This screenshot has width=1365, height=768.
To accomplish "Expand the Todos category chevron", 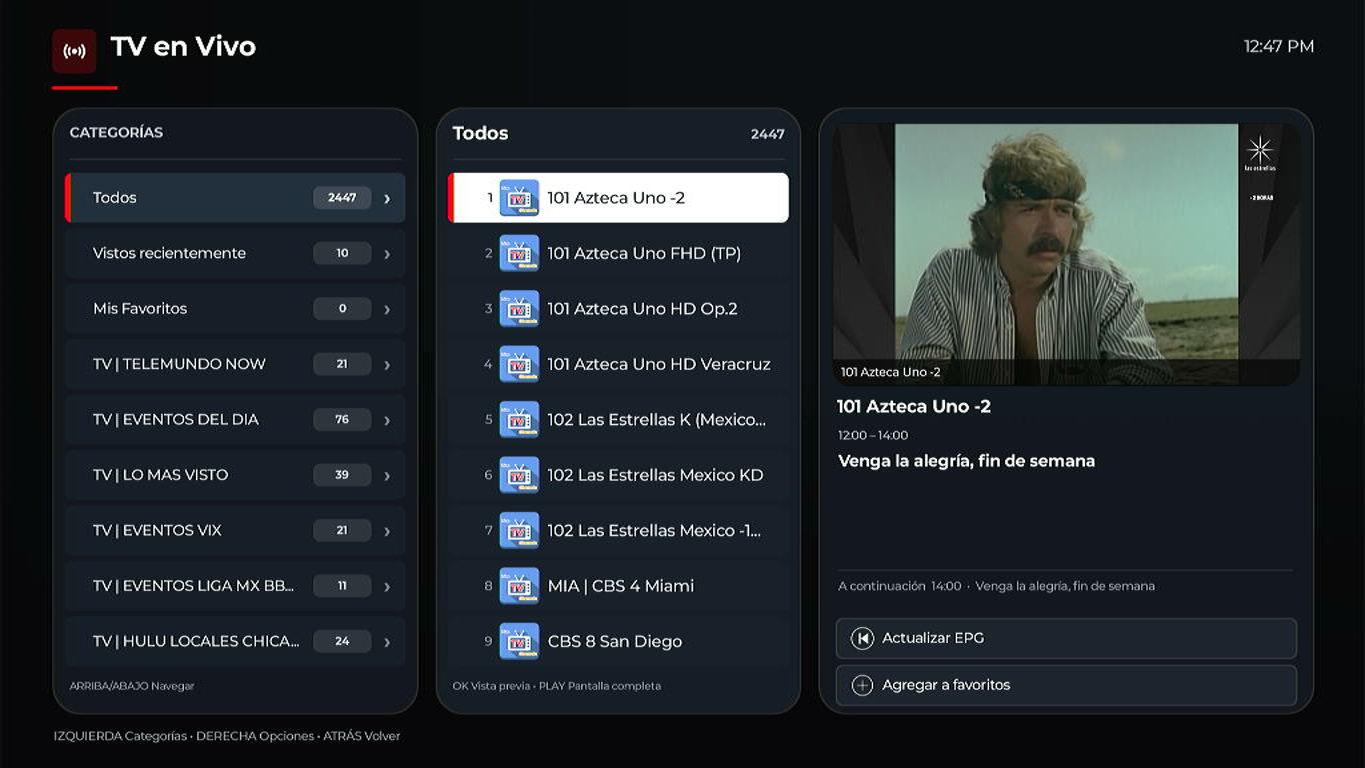I will click(387, 198).
